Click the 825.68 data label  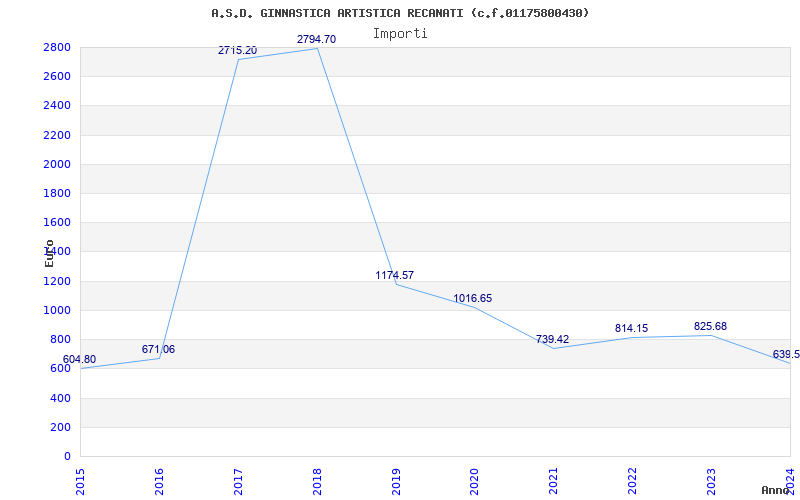point(710,327)
